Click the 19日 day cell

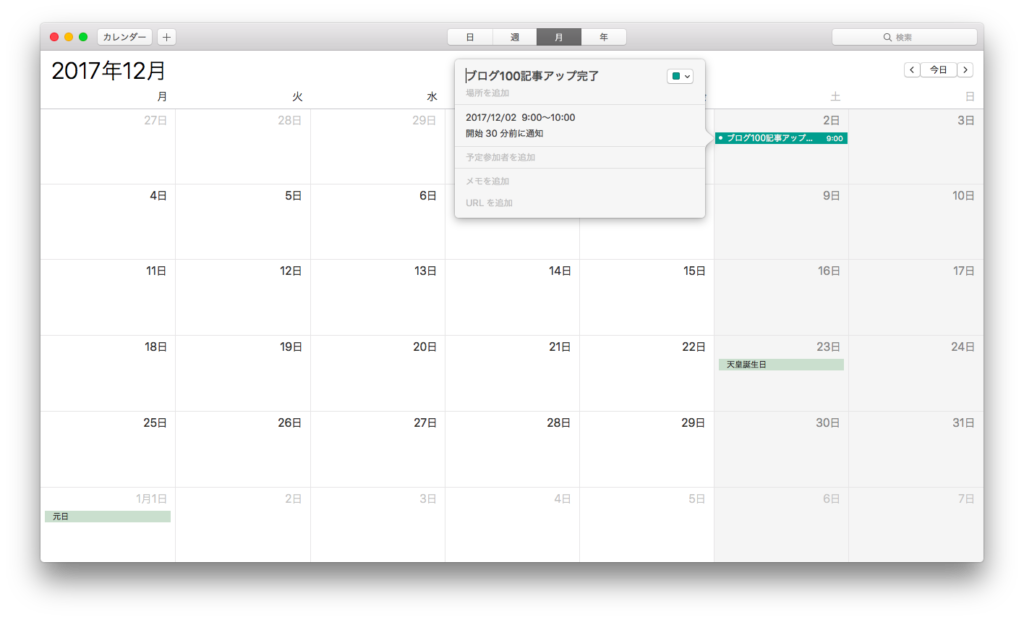pyautogui.click(x=243, y=374)
